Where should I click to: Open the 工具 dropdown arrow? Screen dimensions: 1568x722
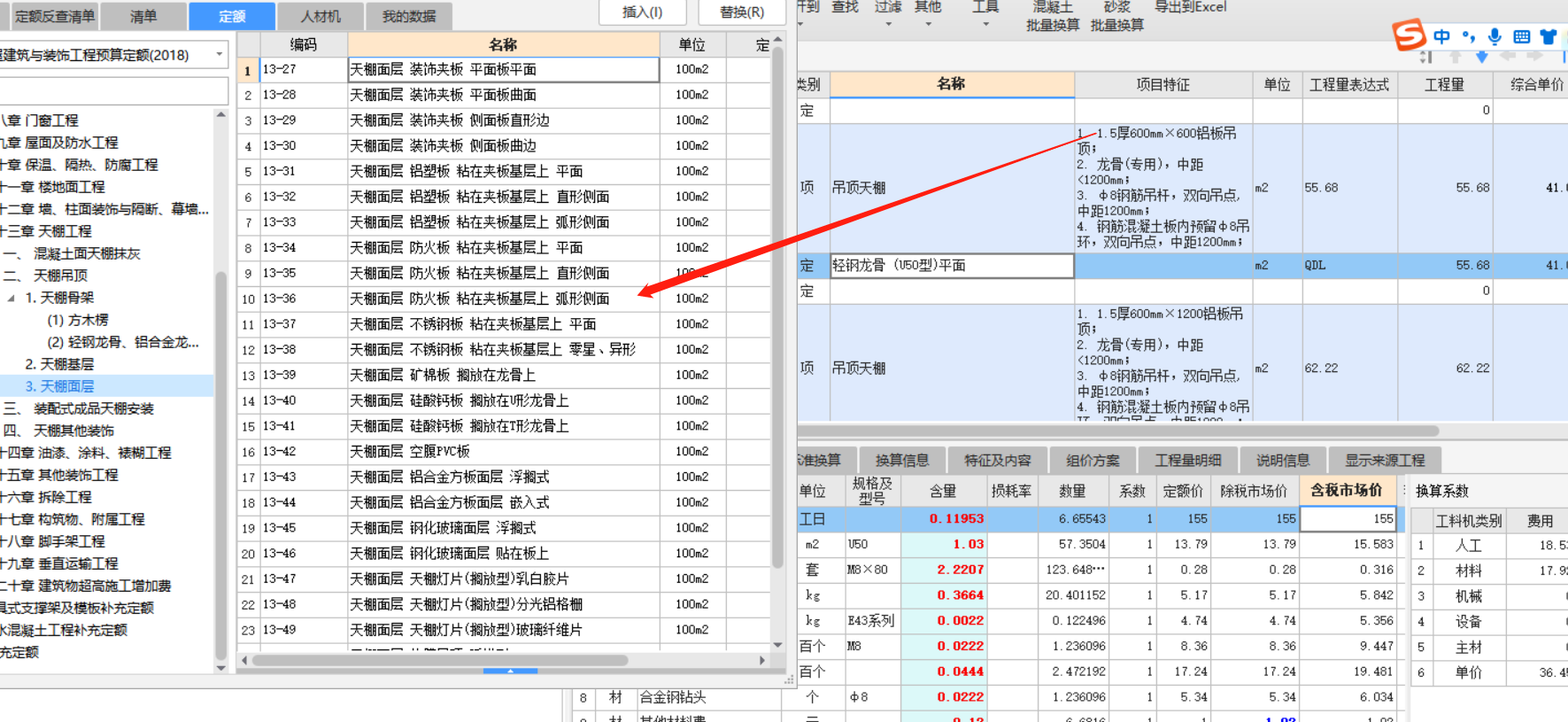(985, 24)
